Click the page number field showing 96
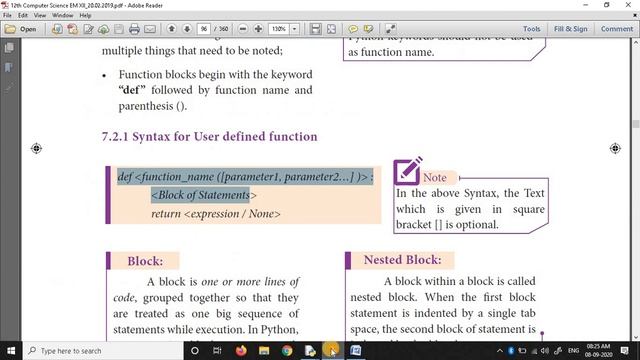 [x=203, y=29]
